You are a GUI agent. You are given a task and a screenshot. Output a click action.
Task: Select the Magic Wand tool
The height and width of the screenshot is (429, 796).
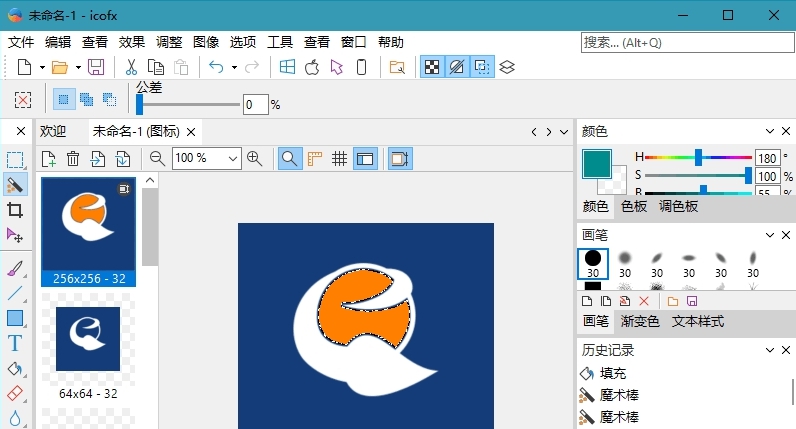[15, 185]
